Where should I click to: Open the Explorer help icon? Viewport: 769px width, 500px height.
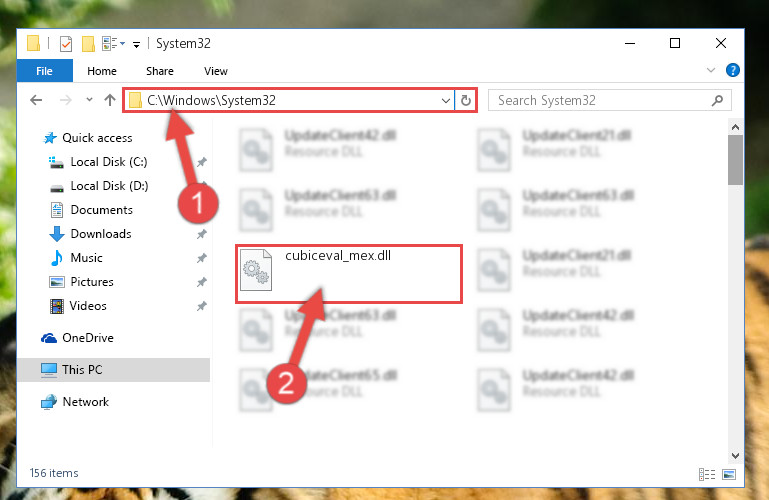(x=733, y=70)
